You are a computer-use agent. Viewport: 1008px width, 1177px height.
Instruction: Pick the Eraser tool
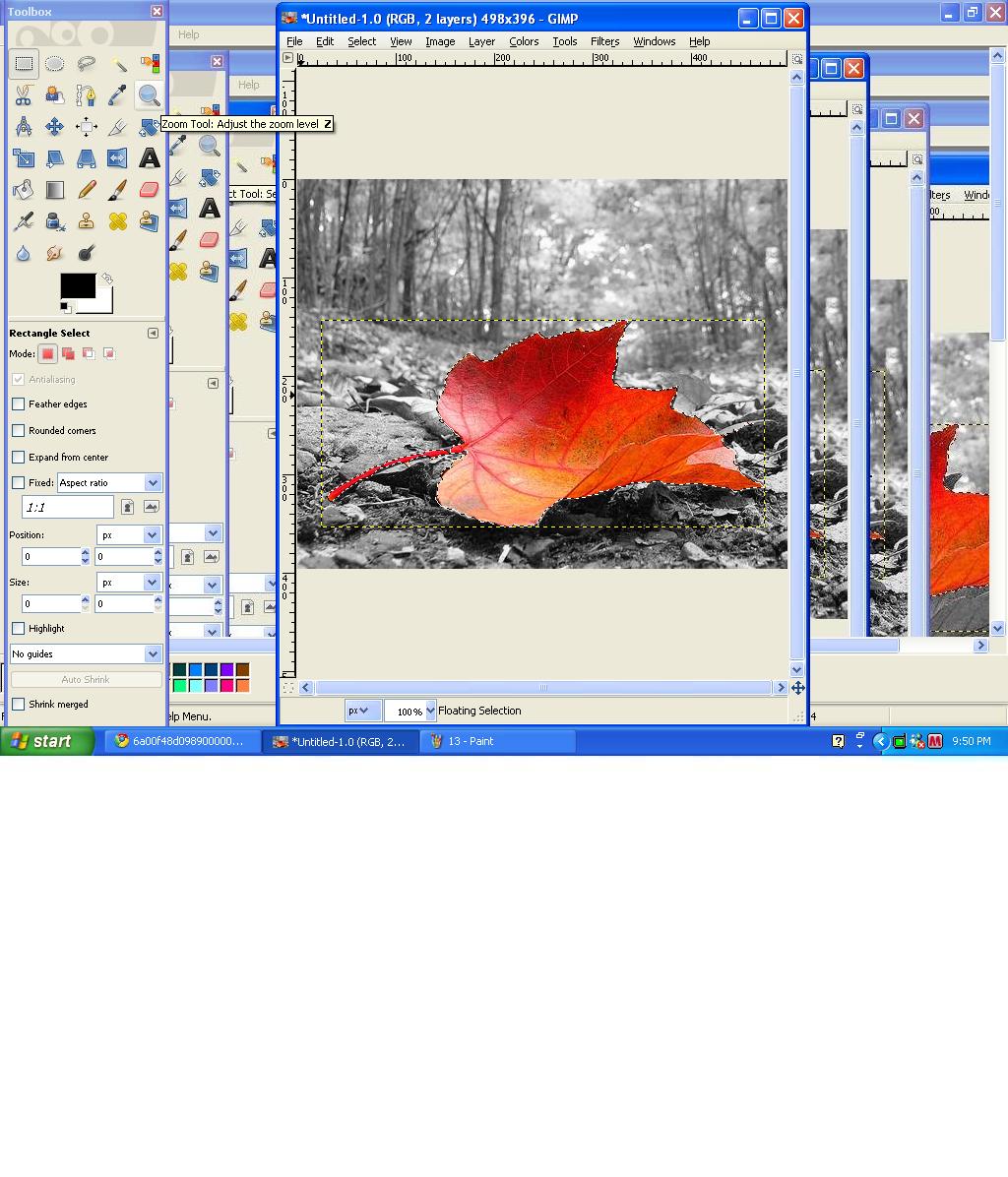point(150,190)
